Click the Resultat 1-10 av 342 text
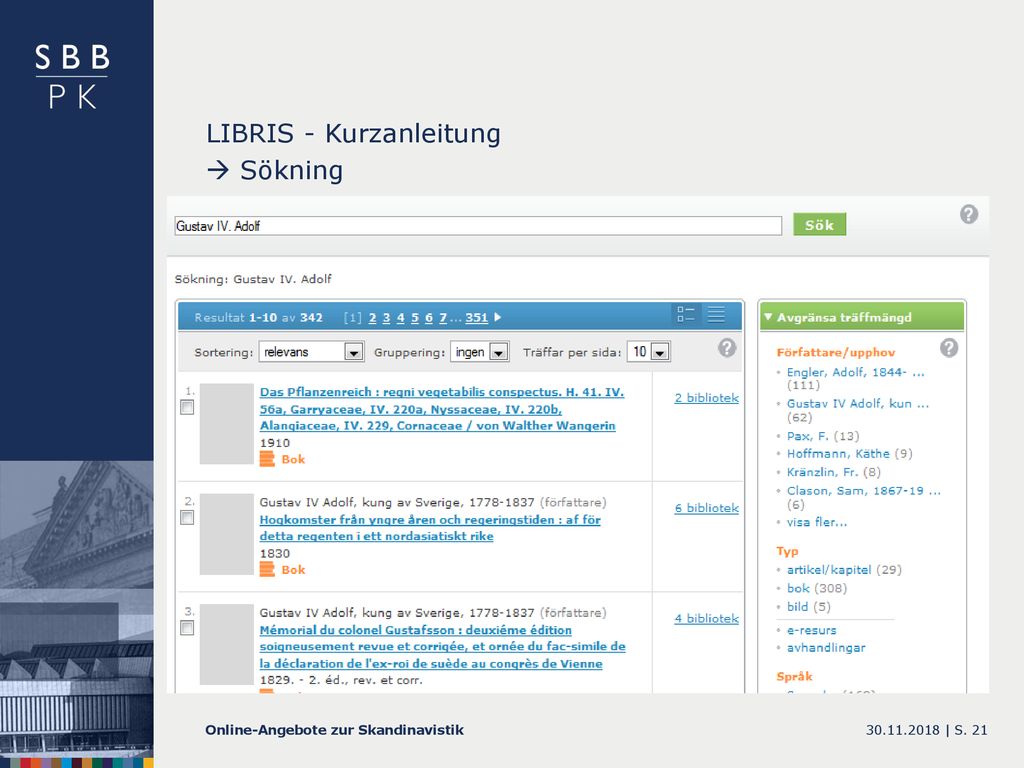The image size is (1024, 768). point(259,317)
